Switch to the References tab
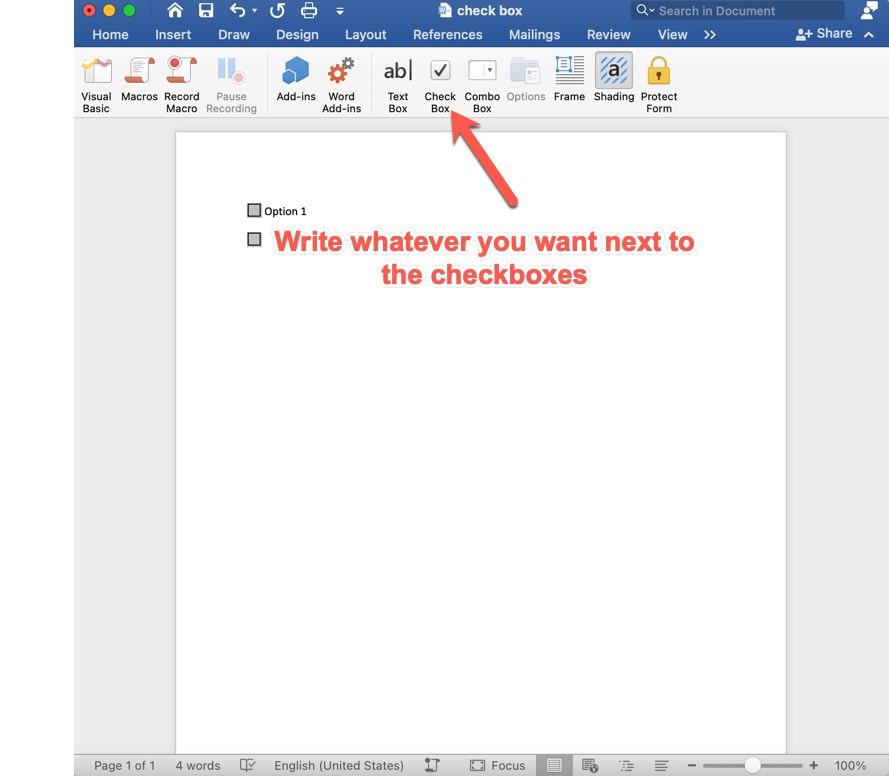The height and width of the screenshot is (776, 889). coord(447,35)
